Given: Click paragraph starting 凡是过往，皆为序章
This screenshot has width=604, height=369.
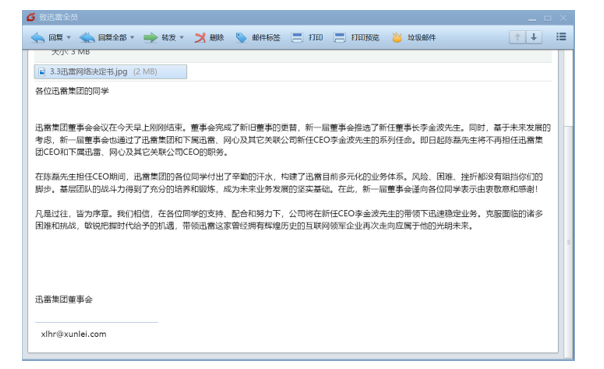Looking at the screenshot, I should click(289, 220).
